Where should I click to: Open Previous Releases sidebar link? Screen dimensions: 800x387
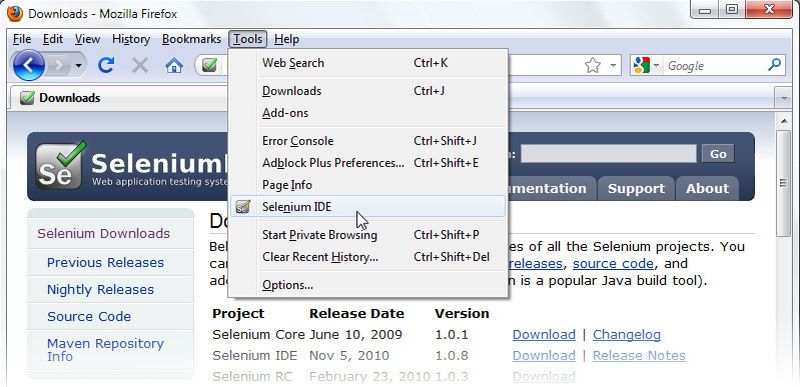tap(106, 263)
